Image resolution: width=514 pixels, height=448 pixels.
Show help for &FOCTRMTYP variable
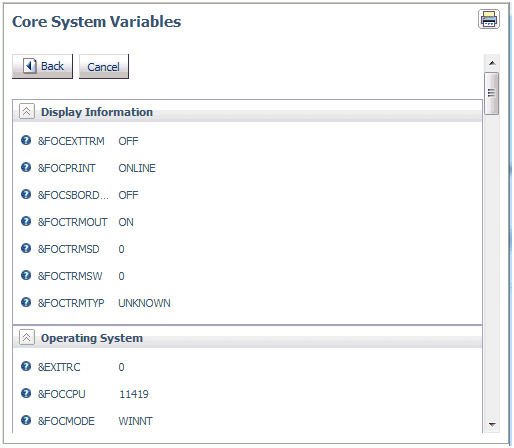[x=26, y=302]
